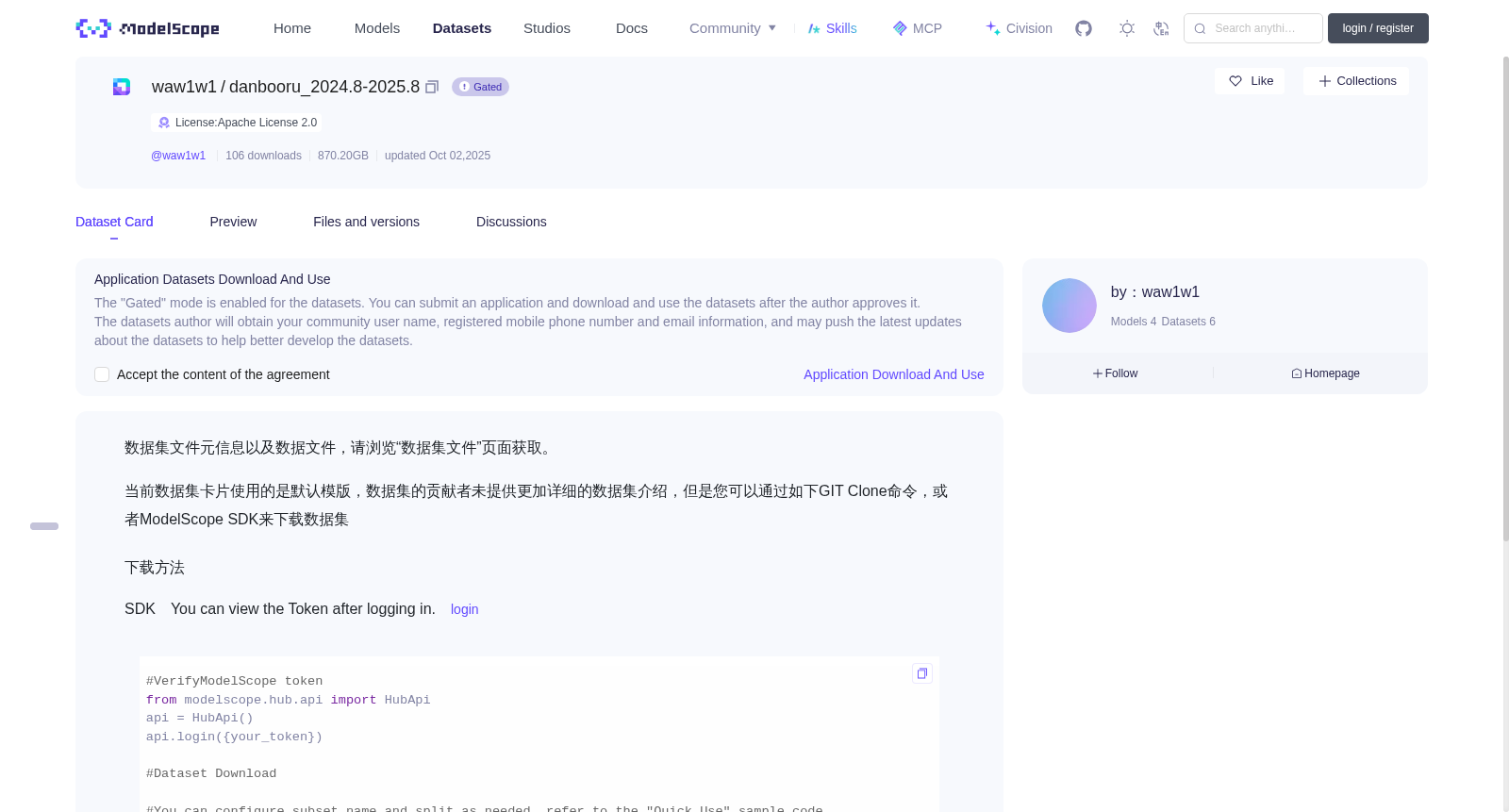1509x812 pixels.
Task: Open Studios in the top navigation
Action: tap(547, 28)
